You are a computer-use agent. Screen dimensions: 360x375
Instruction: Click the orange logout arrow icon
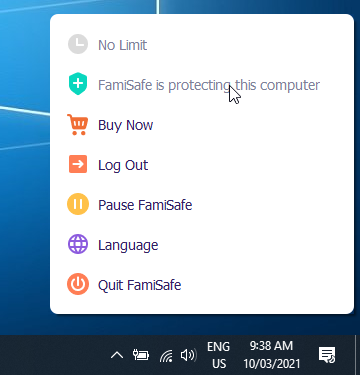78,164
